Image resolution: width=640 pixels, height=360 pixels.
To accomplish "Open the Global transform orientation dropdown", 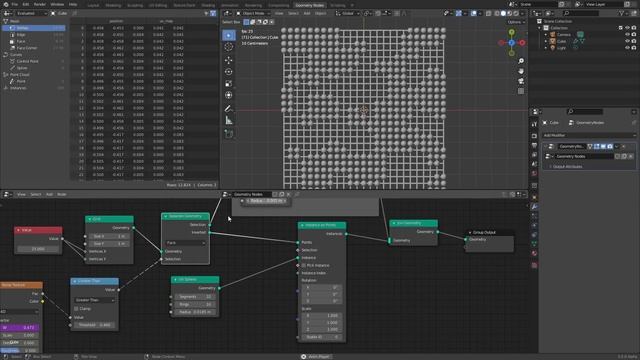I will pos(348,13).
